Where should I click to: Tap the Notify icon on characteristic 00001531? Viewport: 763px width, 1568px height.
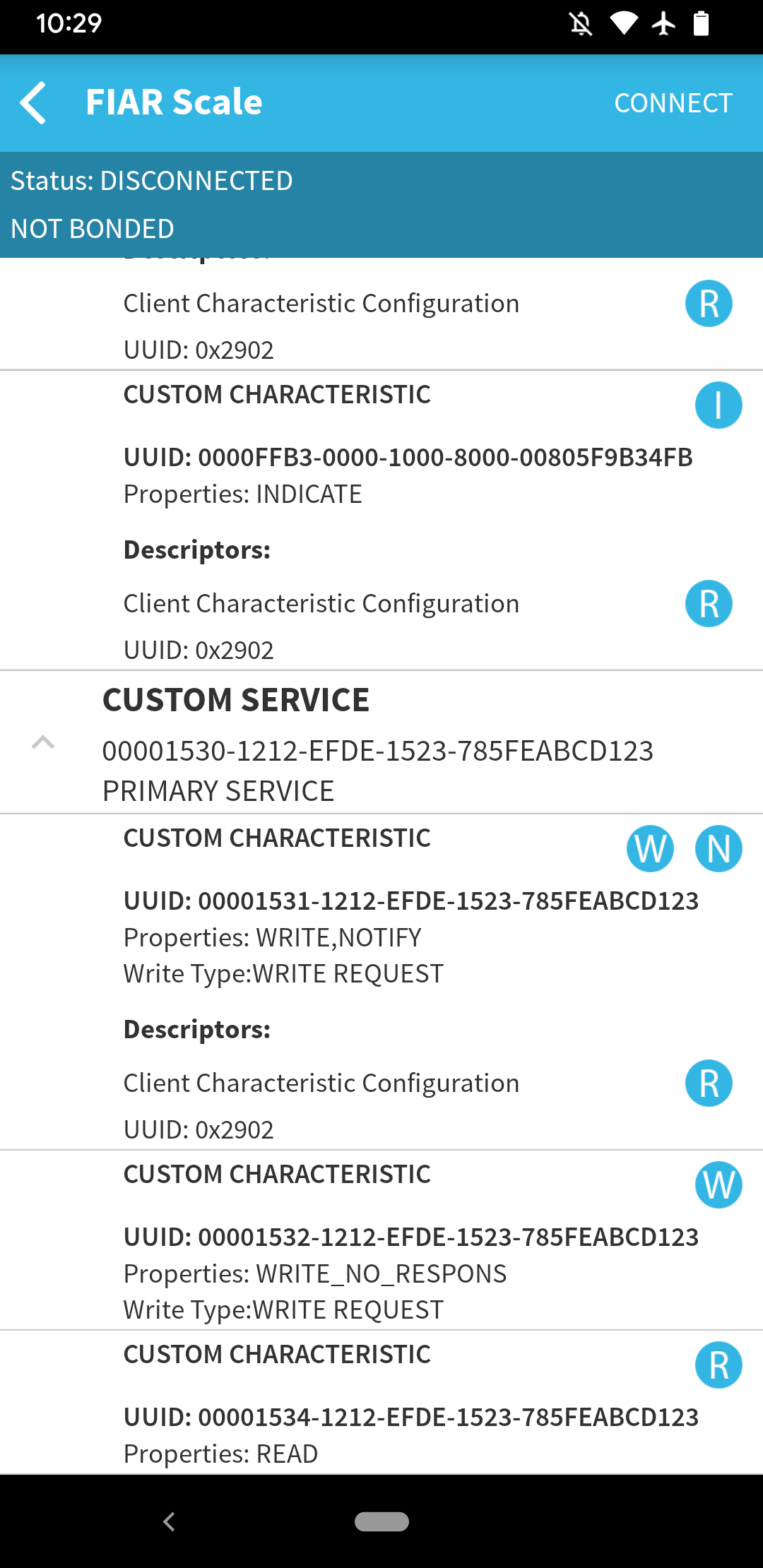718,848
